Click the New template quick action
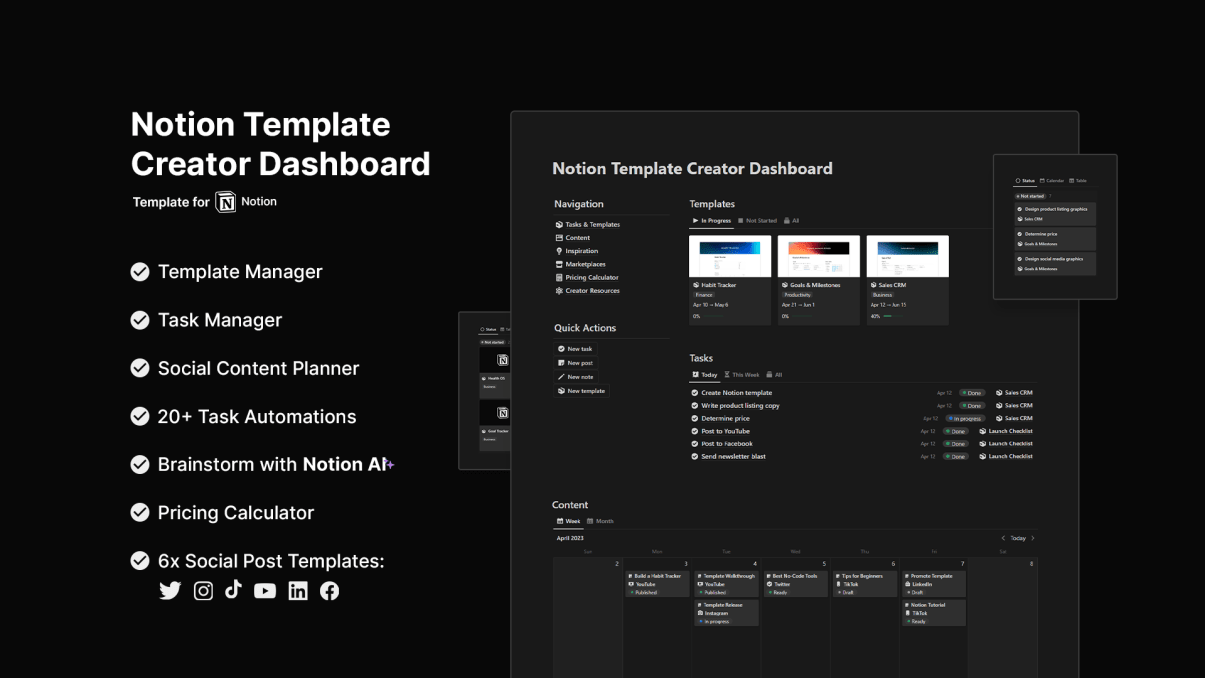1205x678 pixels. click(x=582, y=390)
